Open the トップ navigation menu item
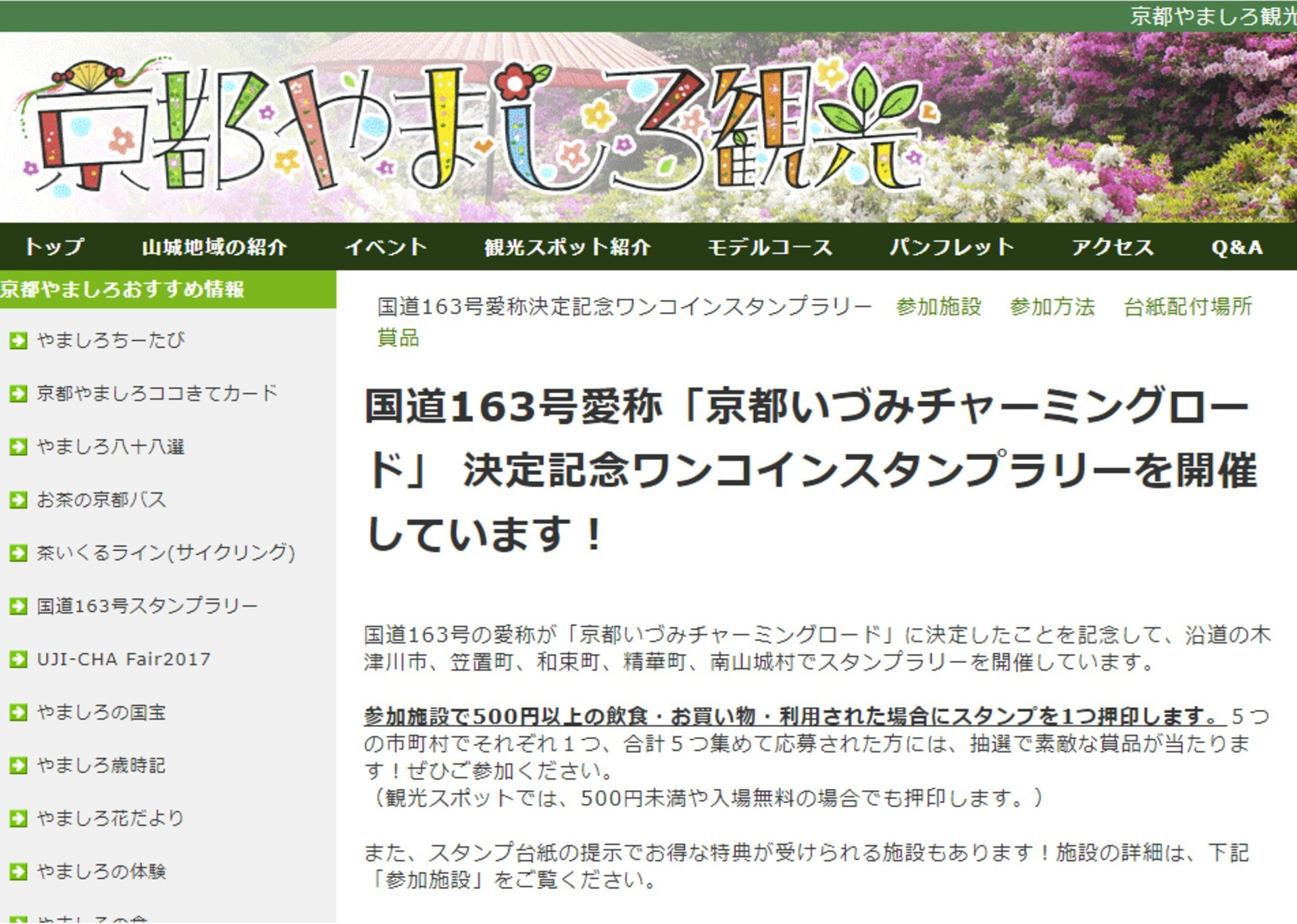 coord(54,247)
